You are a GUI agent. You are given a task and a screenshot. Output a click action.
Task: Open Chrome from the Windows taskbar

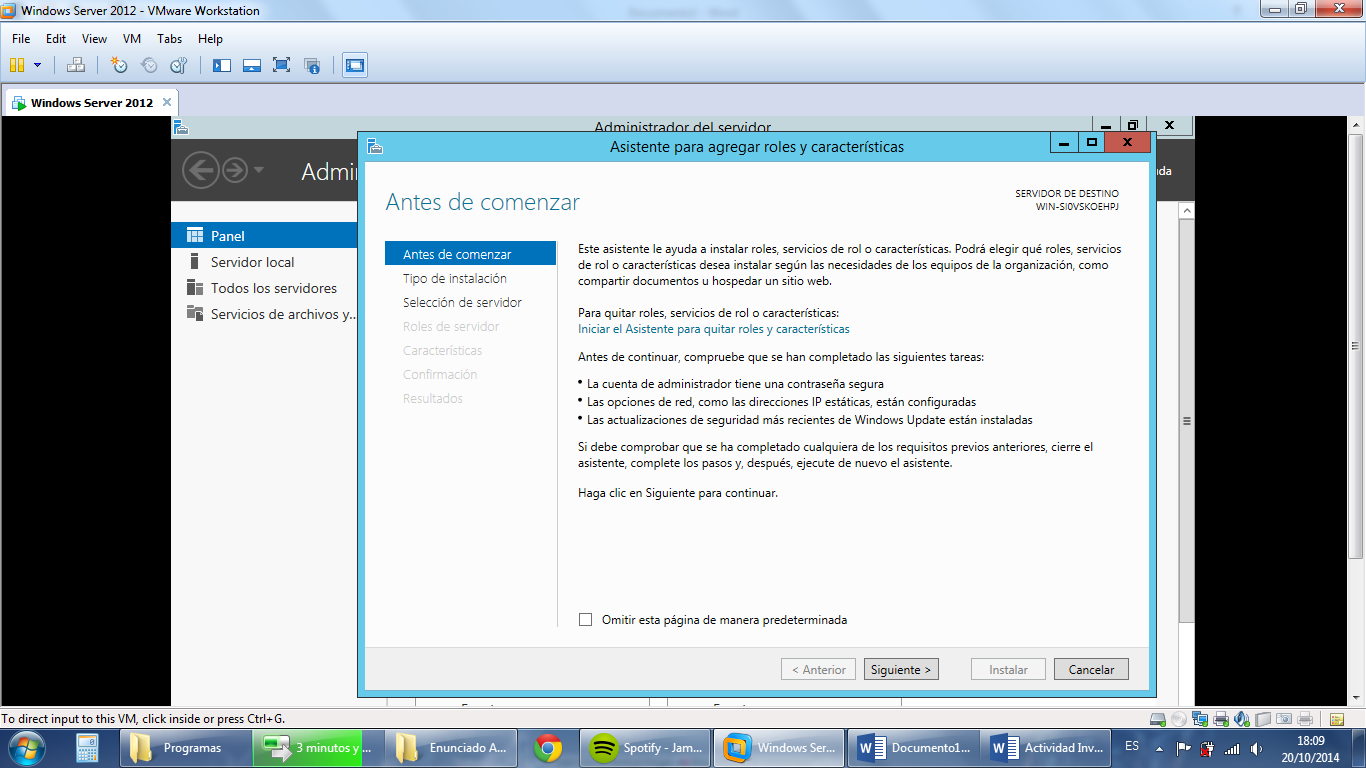[x=547, y=748]
